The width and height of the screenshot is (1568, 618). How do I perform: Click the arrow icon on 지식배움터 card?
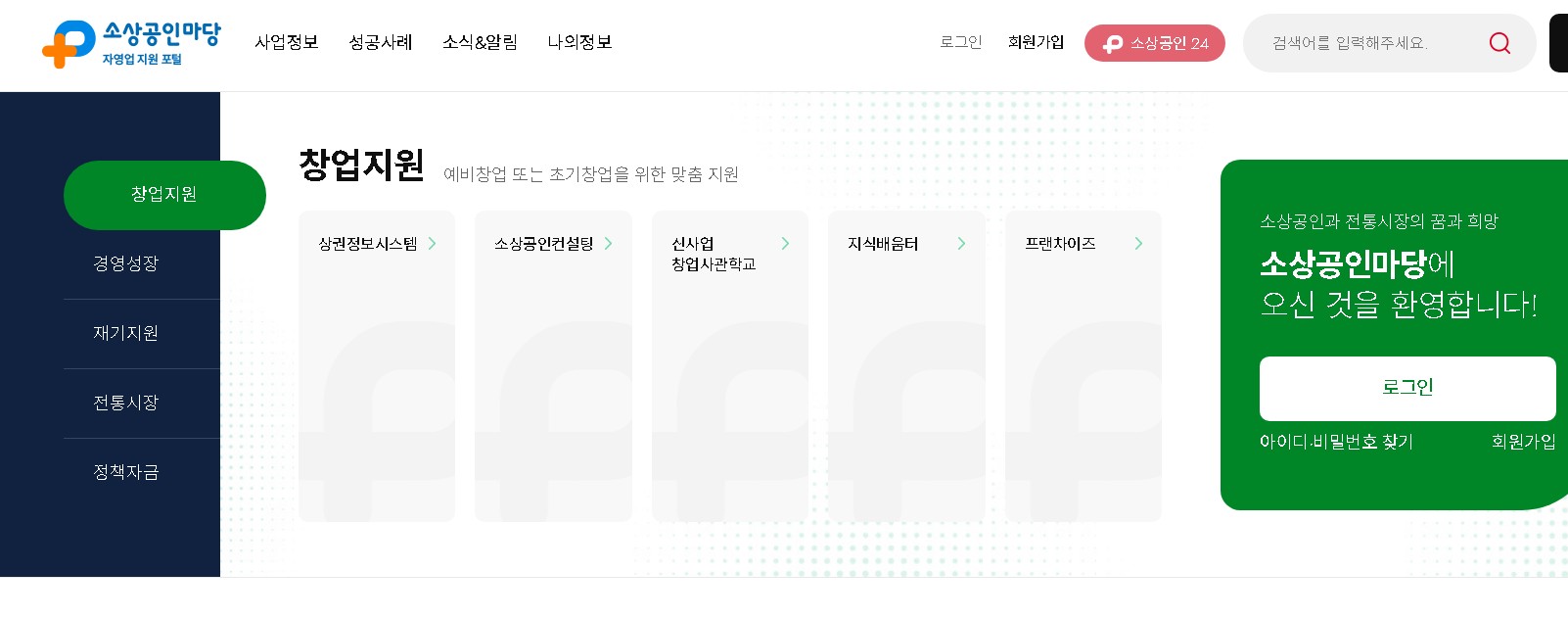coord(961,244)
